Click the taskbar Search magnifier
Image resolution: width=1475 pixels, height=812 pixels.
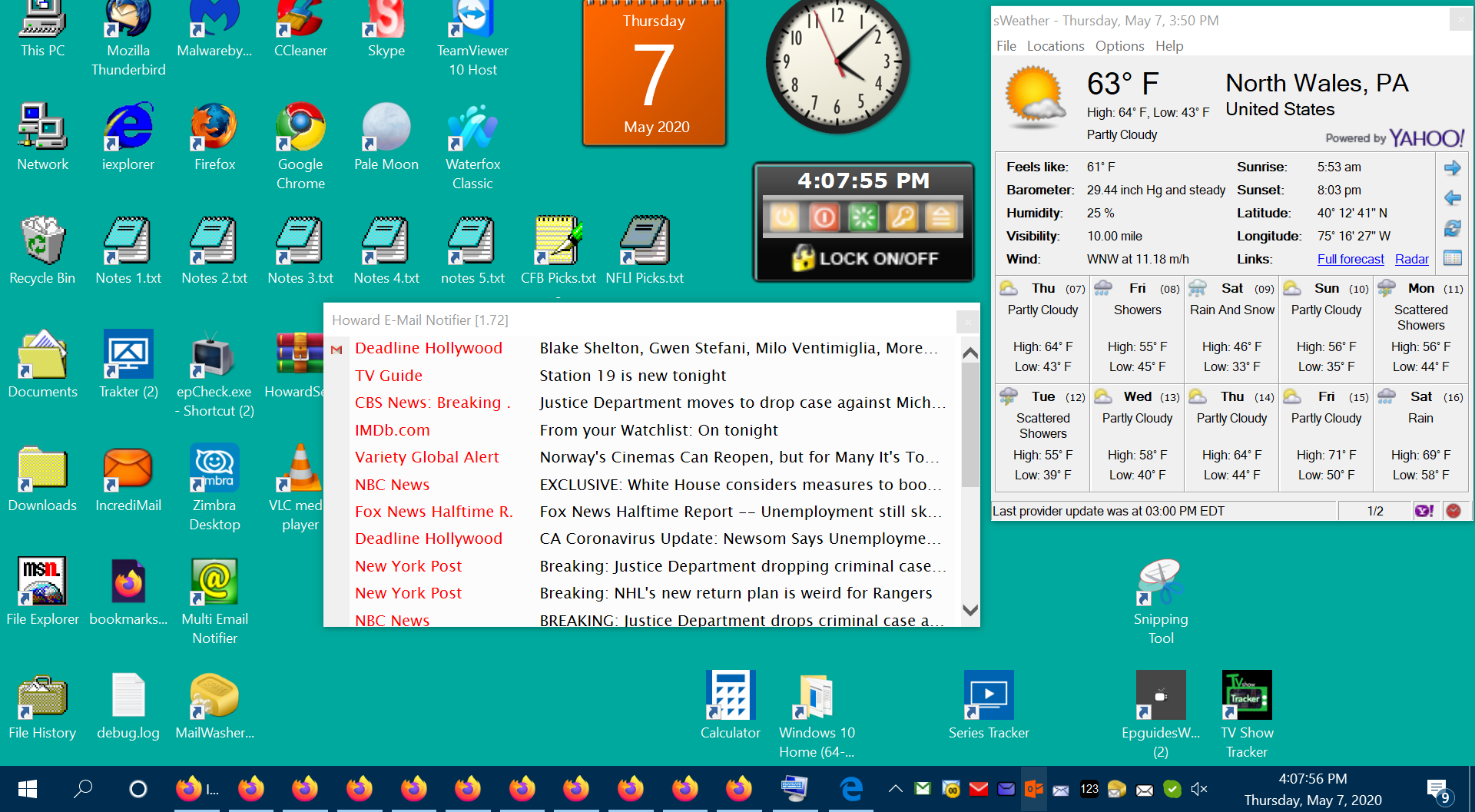(83, 789)
